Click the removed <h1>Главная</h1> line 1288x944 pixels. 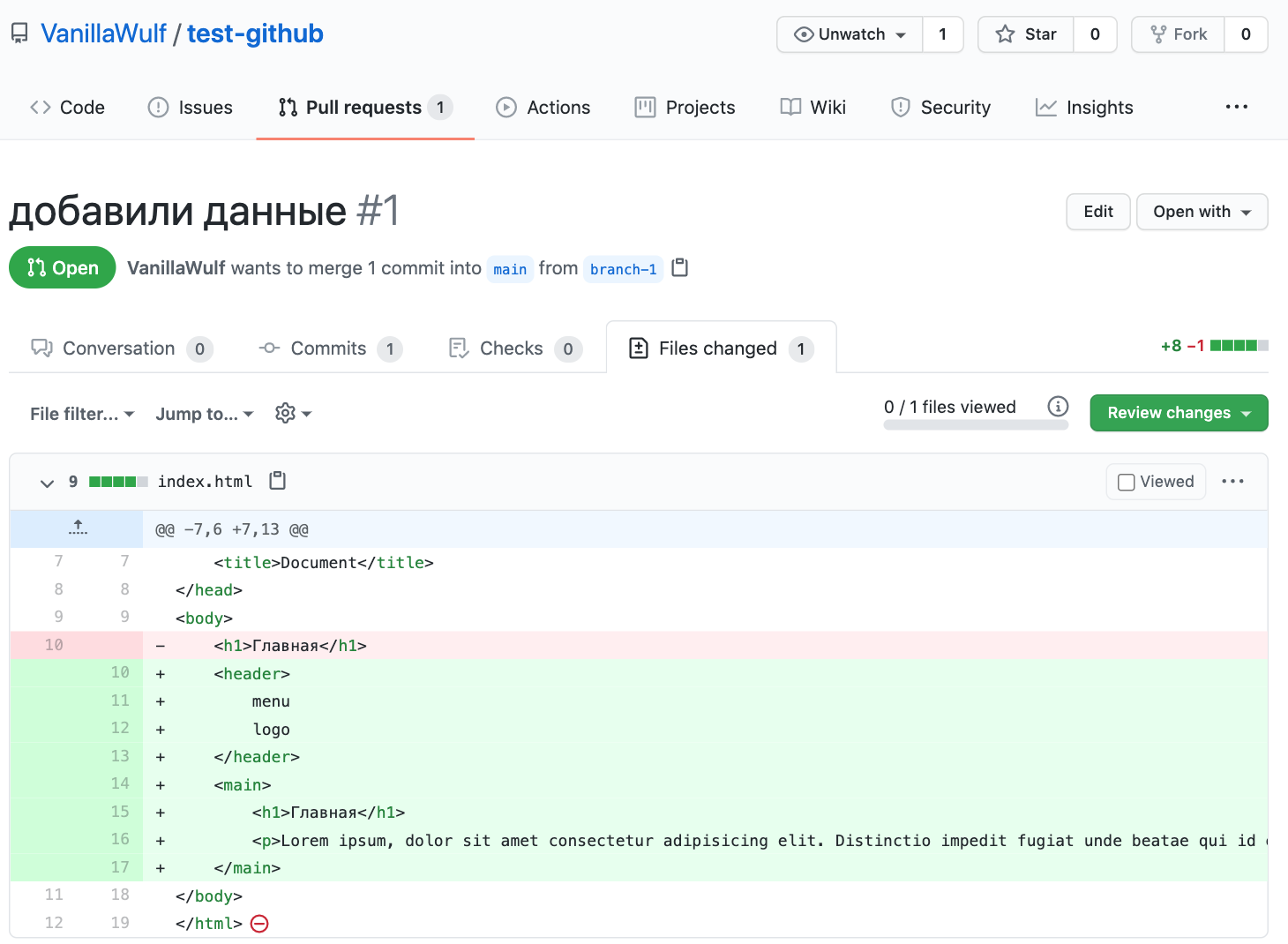(x=705, y=645)
